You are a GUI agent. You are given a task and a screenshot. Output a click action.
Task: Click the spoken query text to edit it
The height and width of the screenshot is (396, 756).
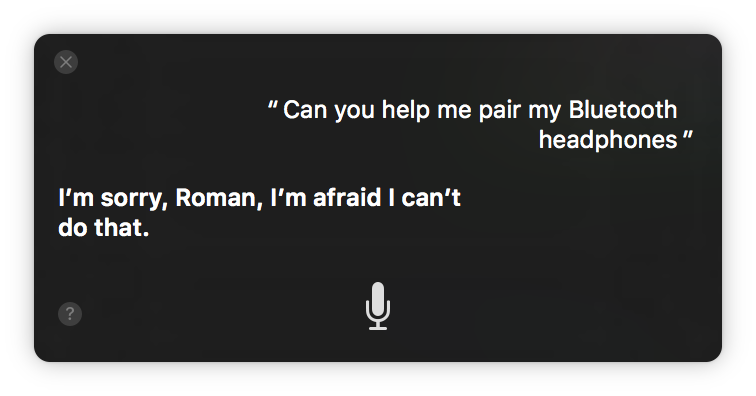click(x=480, y=124)
